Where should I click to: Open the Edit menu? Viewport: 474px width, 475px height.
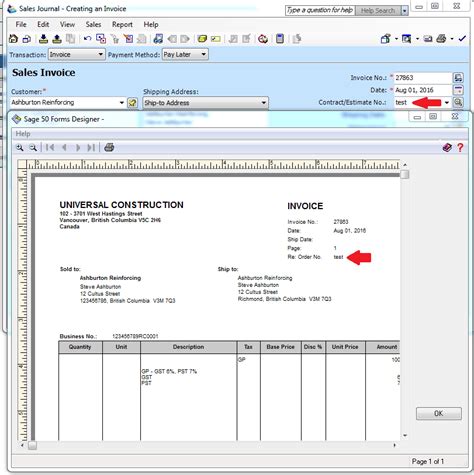point(43,24)
